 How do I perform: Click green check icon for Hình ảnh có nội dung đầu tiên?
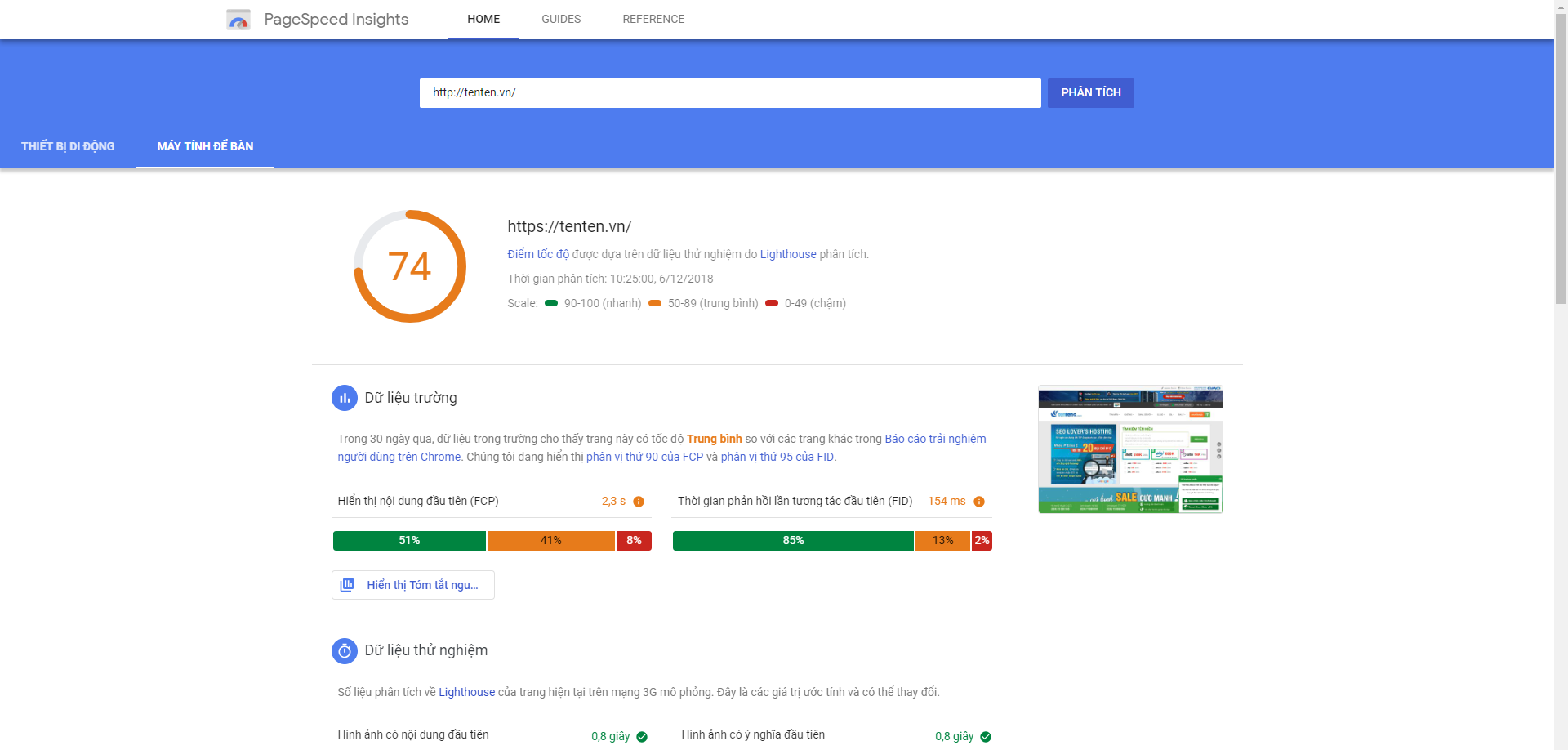(642, 737)
